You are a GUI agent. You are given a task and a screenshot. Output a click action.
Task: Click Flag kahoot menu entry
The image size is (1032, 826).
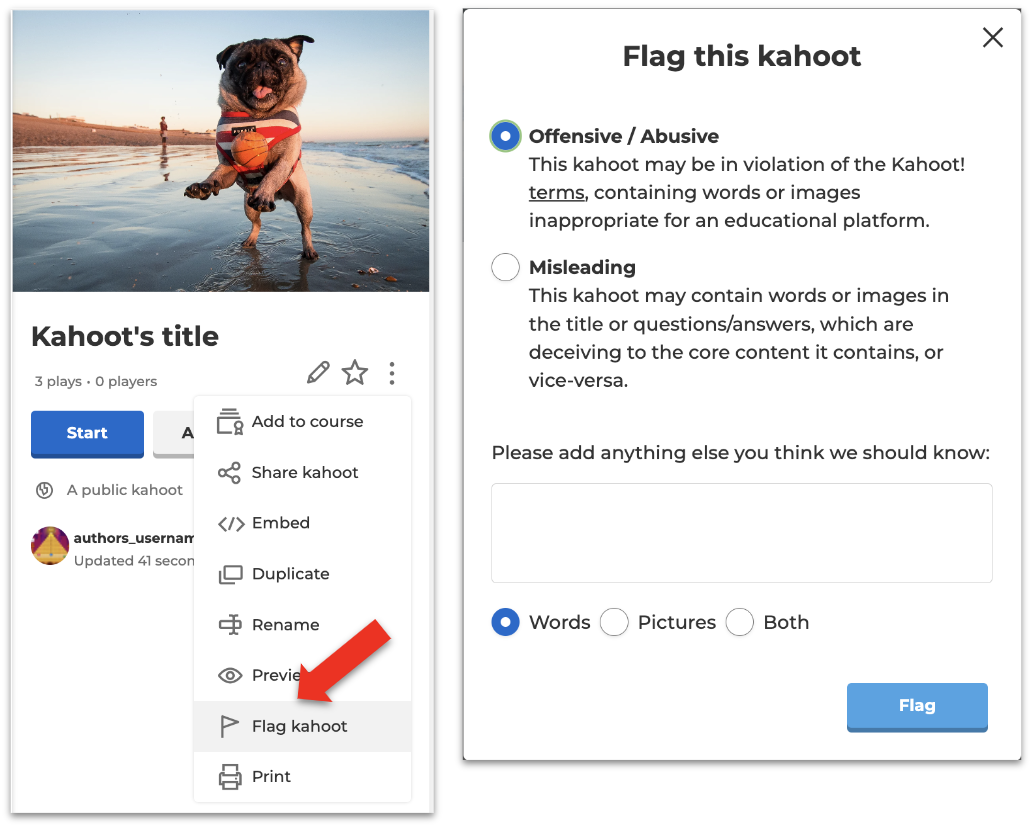(x=299, y=726)
